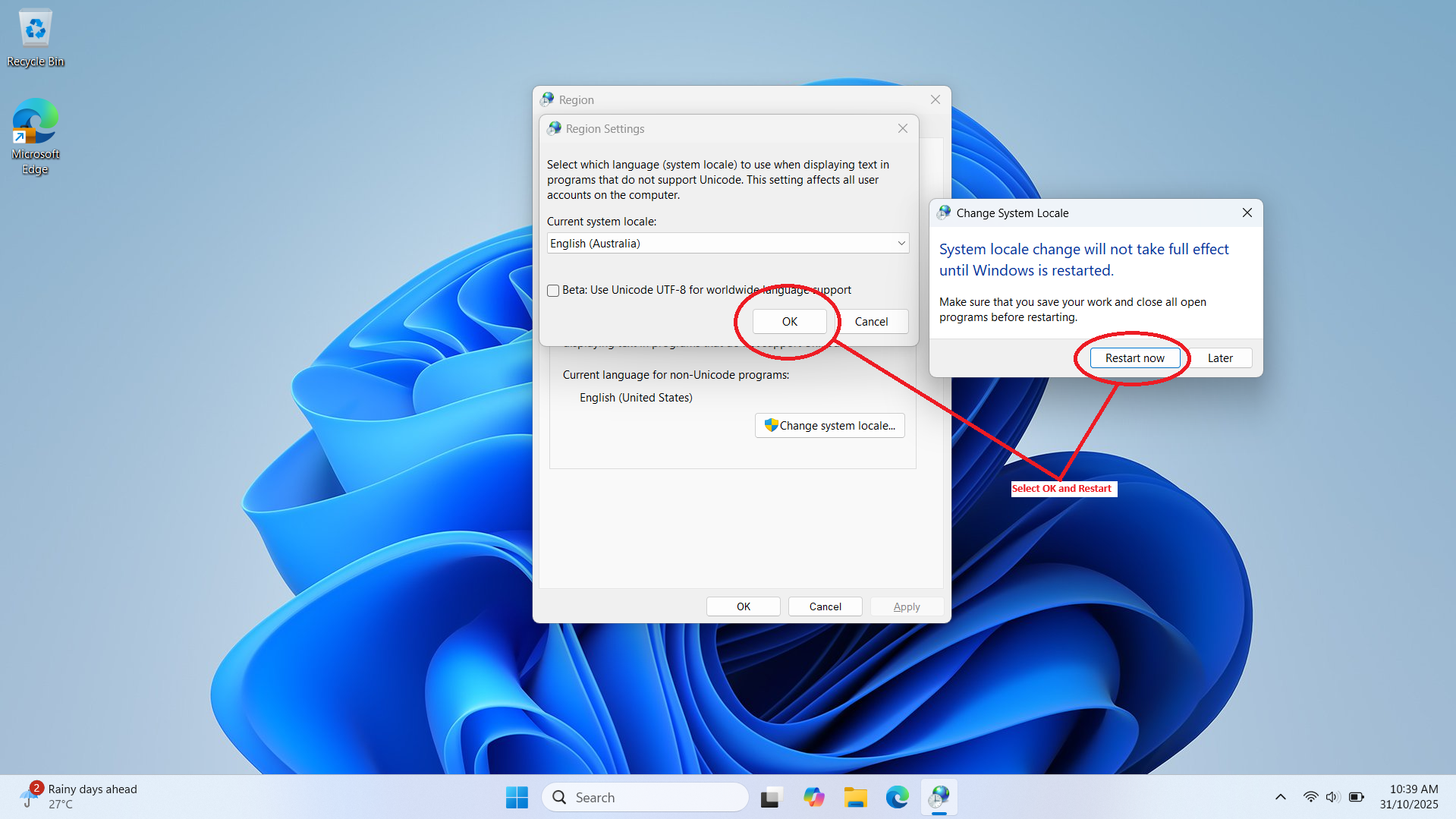Open the volume speaker tray icon
Image resolution: width=1456 pixels, height=819 pixels.
[x=1332, y=797]
